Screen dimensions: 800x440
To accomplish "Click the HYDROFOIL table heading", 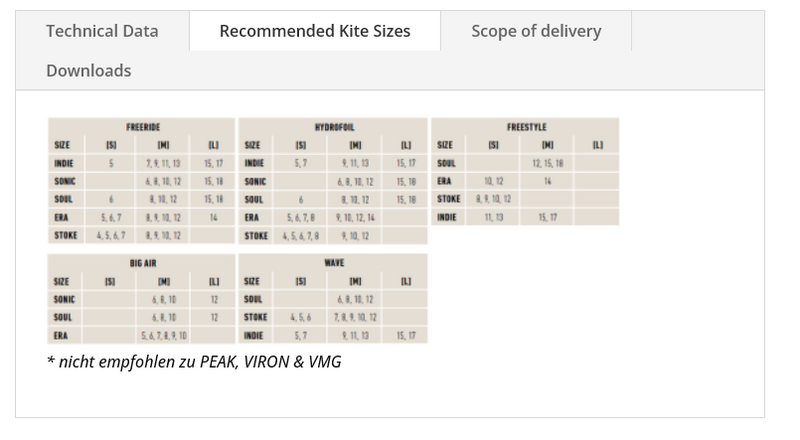I will tap(334, 127).
